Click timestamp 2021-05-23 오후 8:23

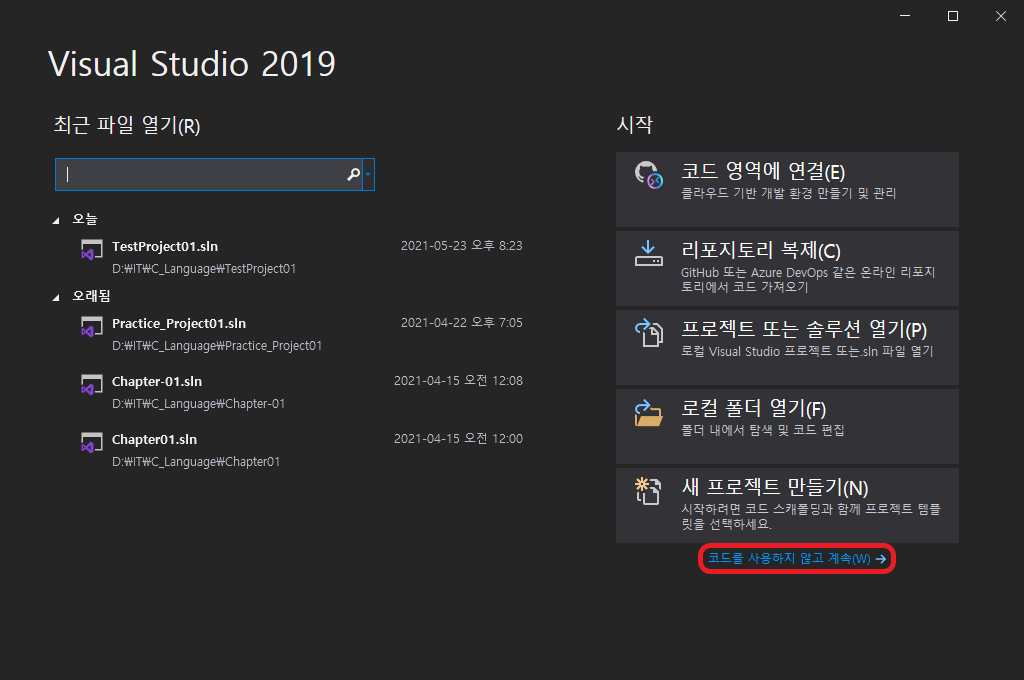click(x=462, y=246)
